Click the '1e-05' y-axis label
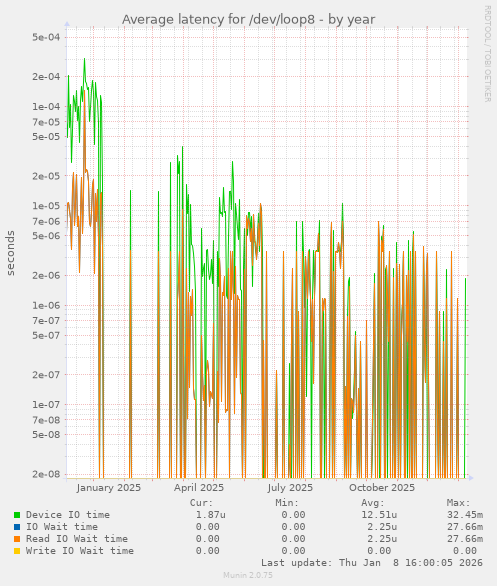The image size is (497, 586). (46, 206)
